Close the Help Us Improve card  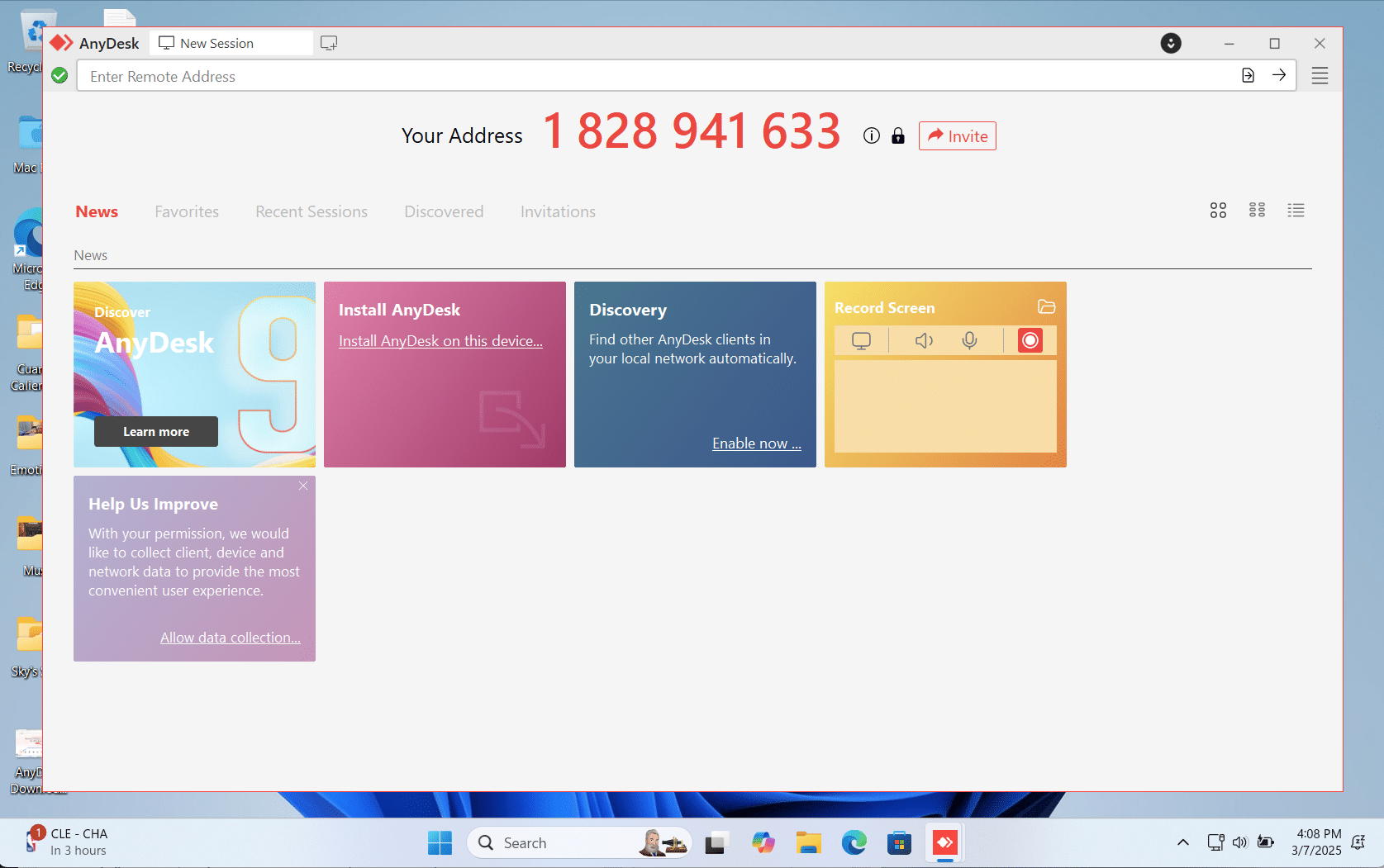303,486
